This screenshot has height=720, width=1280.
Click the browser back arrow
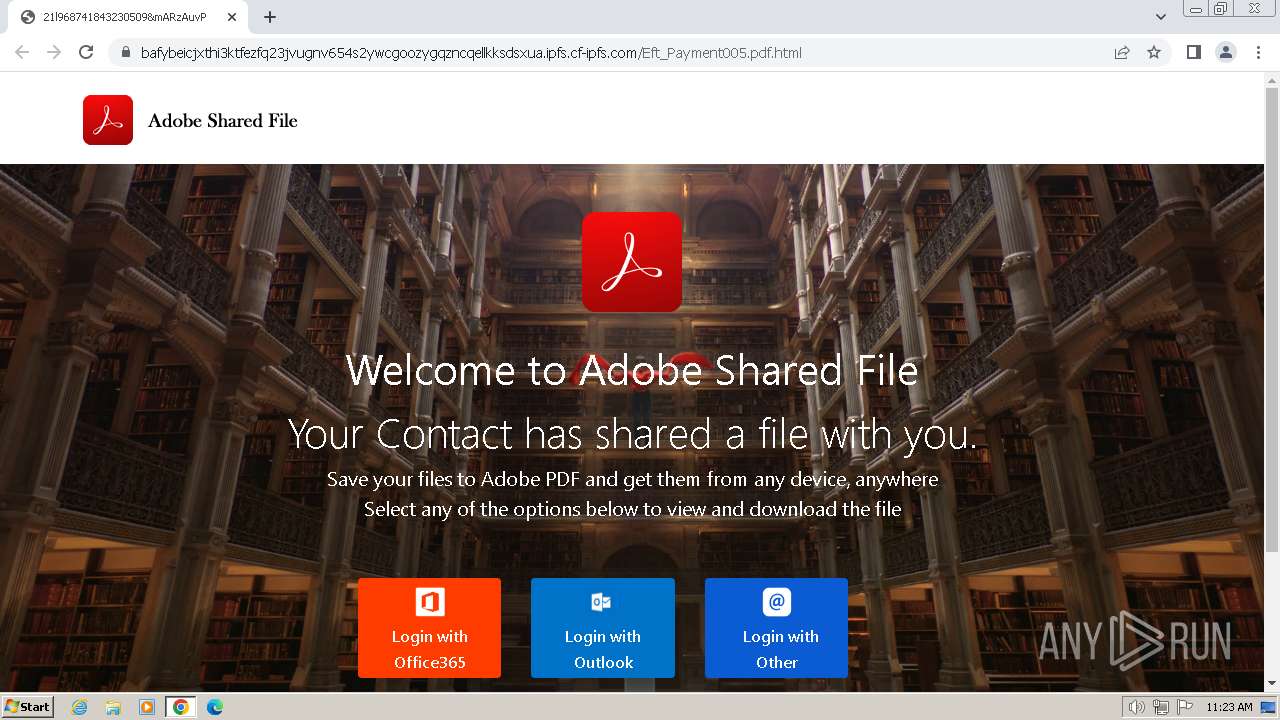(x=22, y=53)
